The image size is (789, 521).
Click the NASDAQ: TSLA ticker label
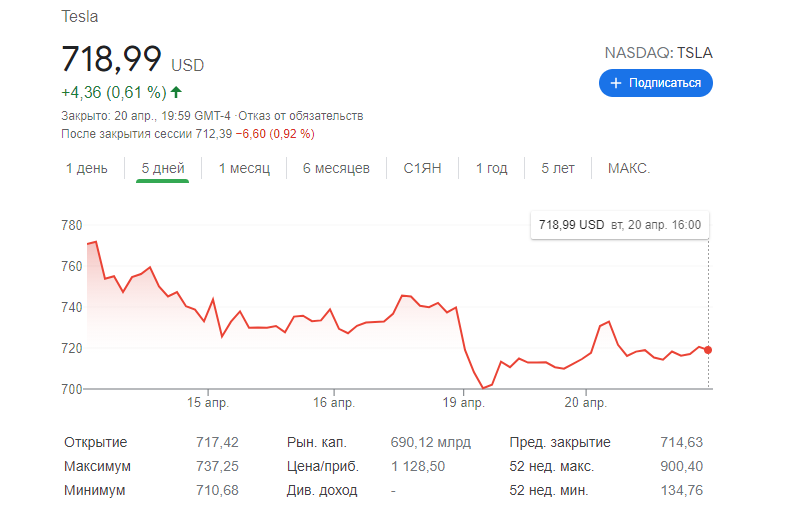click(658, 53)
